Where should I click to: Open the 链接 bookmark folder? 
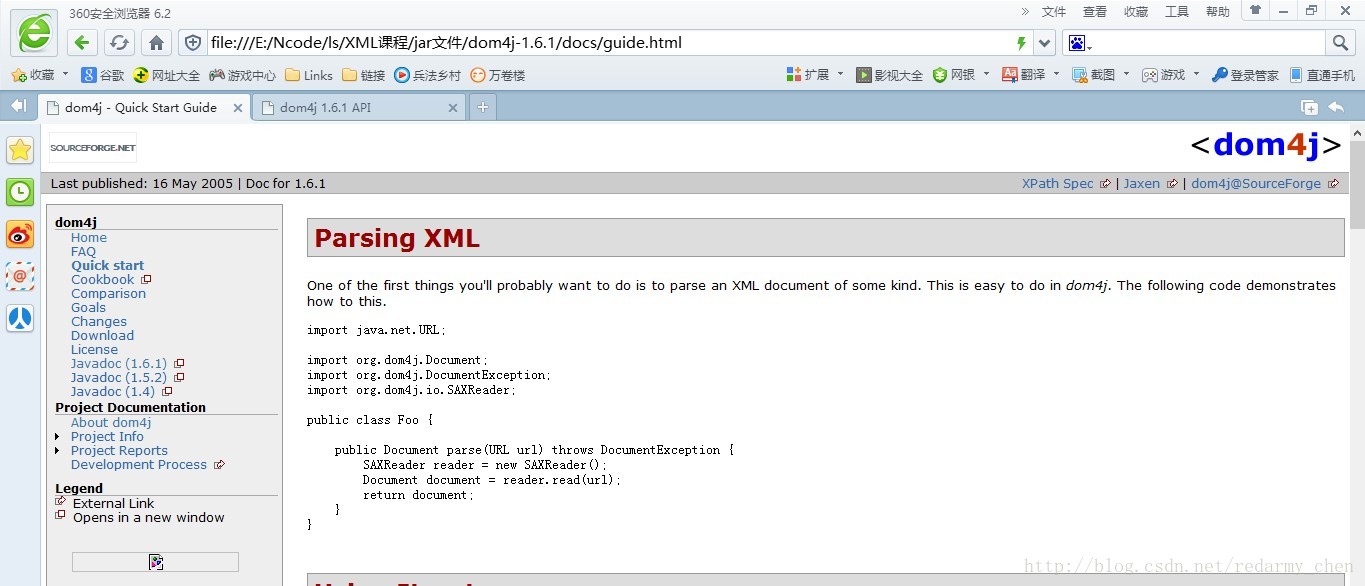point(364,75)
